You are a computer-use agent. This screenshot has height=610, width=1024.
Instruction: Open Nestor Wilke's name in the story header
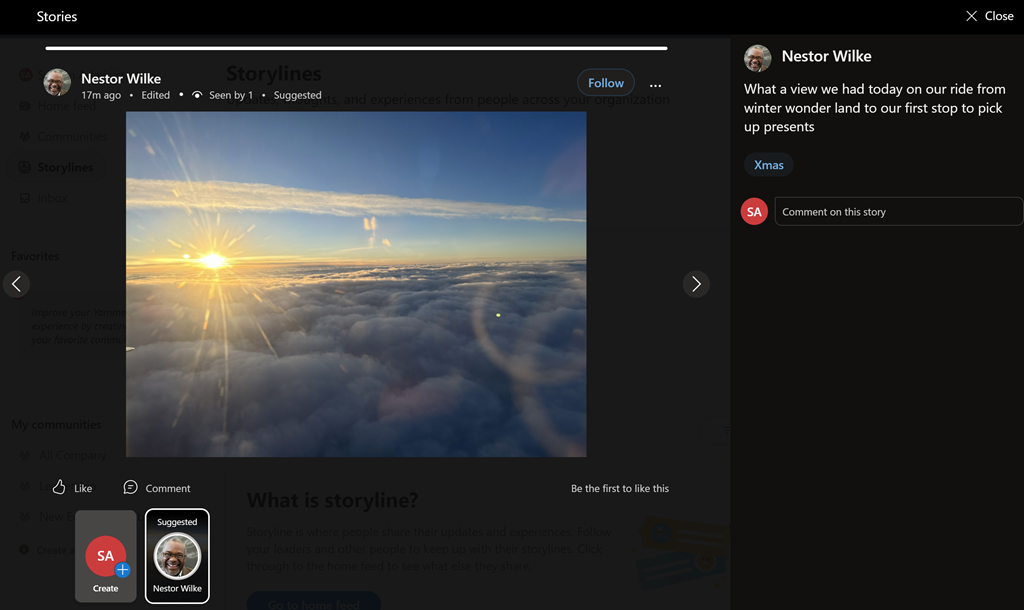pyautogui.click(x=121, y=78)
